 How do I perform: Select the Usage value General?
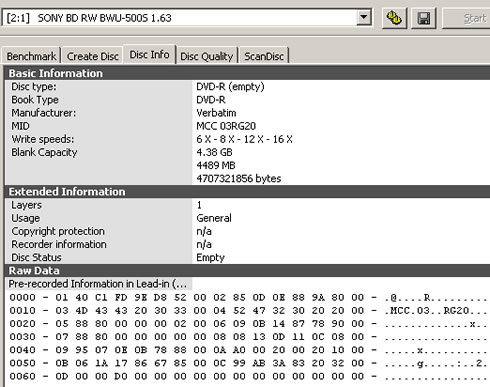coord(214,218)
